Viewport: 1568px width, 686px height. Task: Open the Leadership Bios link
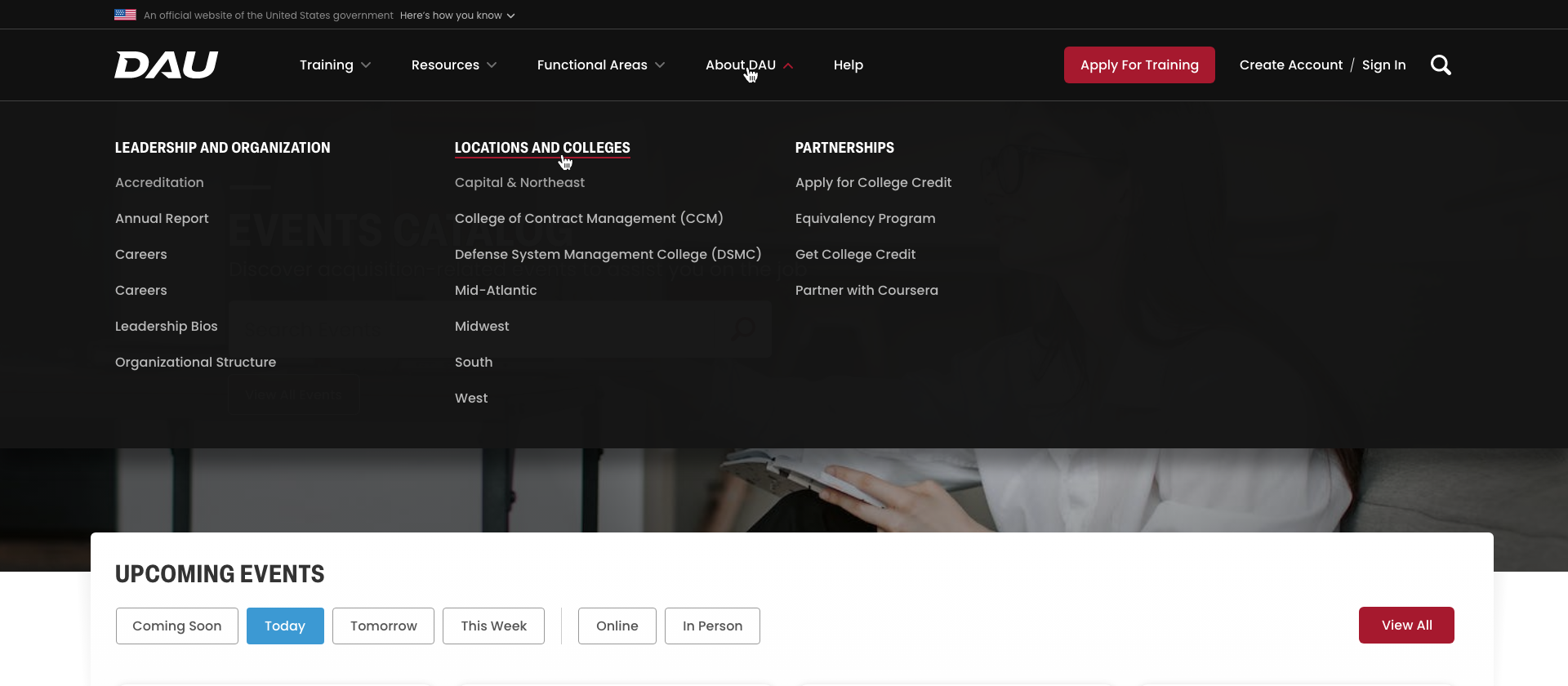coord(166,326)
